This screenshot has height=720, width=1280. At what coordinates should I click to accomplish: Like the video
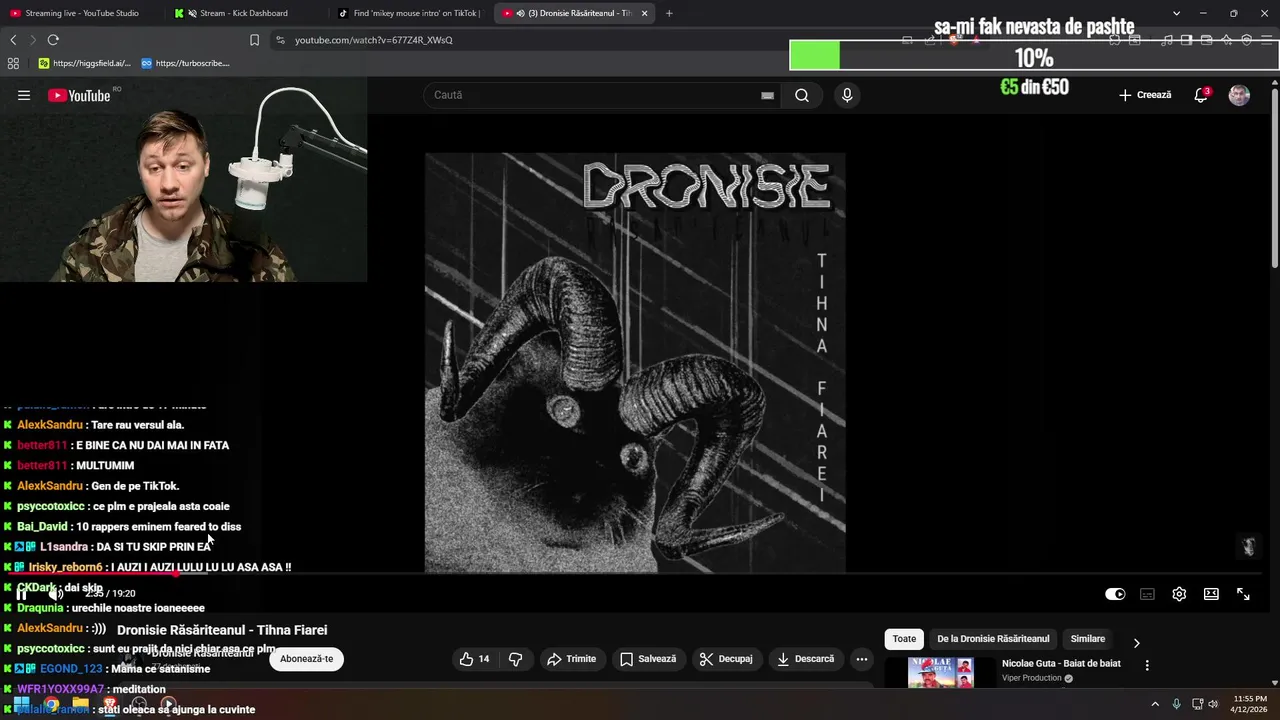pos(474,659)
